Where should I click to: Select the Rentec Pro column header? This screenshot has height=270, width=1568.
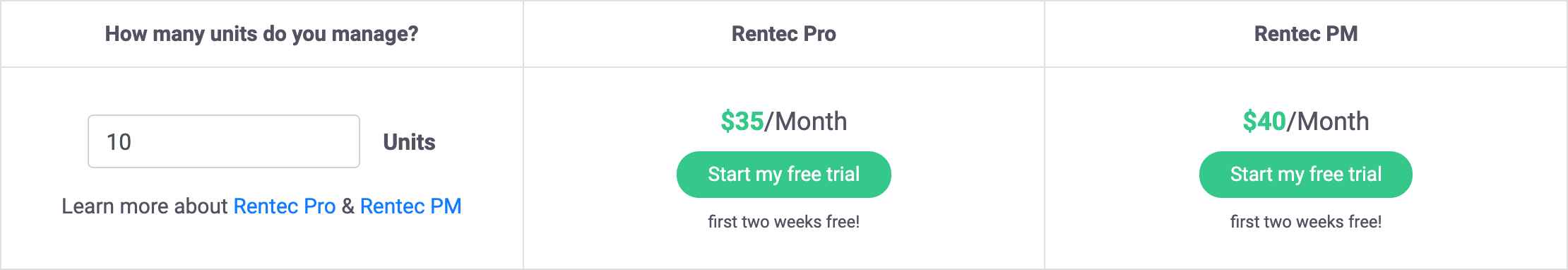tap(784, 34)
